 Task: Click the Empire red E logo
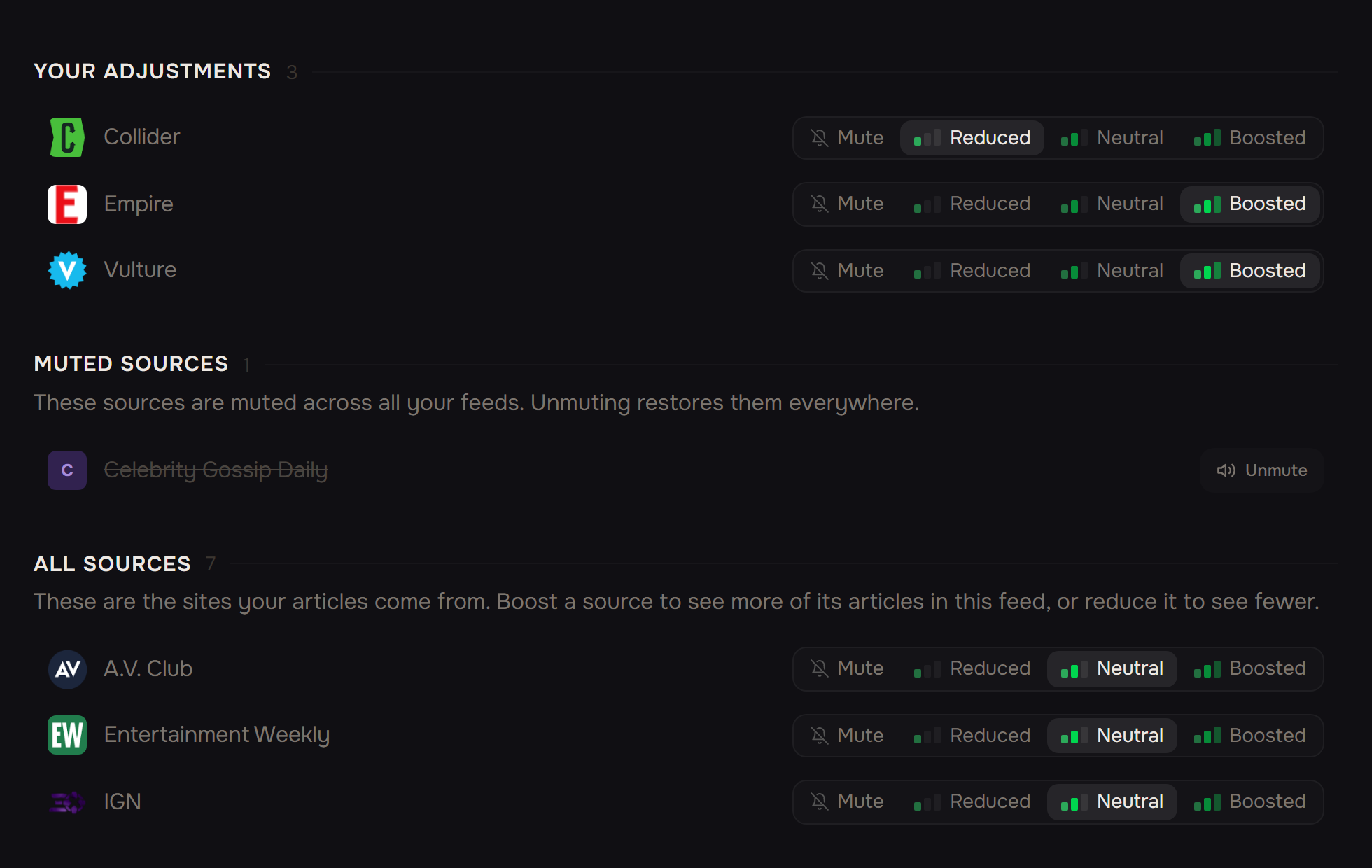click(67, 204)
